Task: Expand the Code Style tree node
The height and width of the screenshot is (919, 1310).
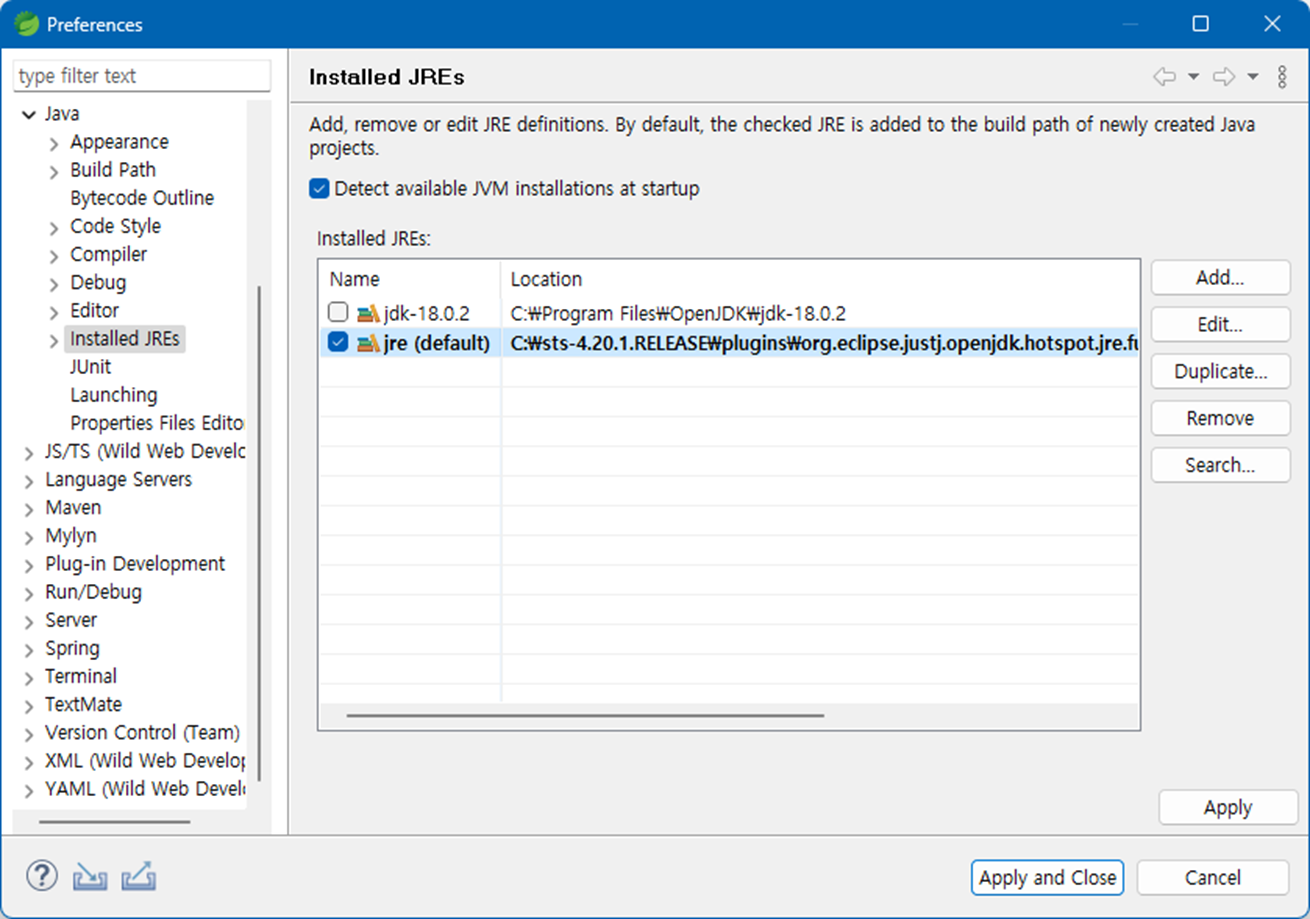Action: pos(54,228)
